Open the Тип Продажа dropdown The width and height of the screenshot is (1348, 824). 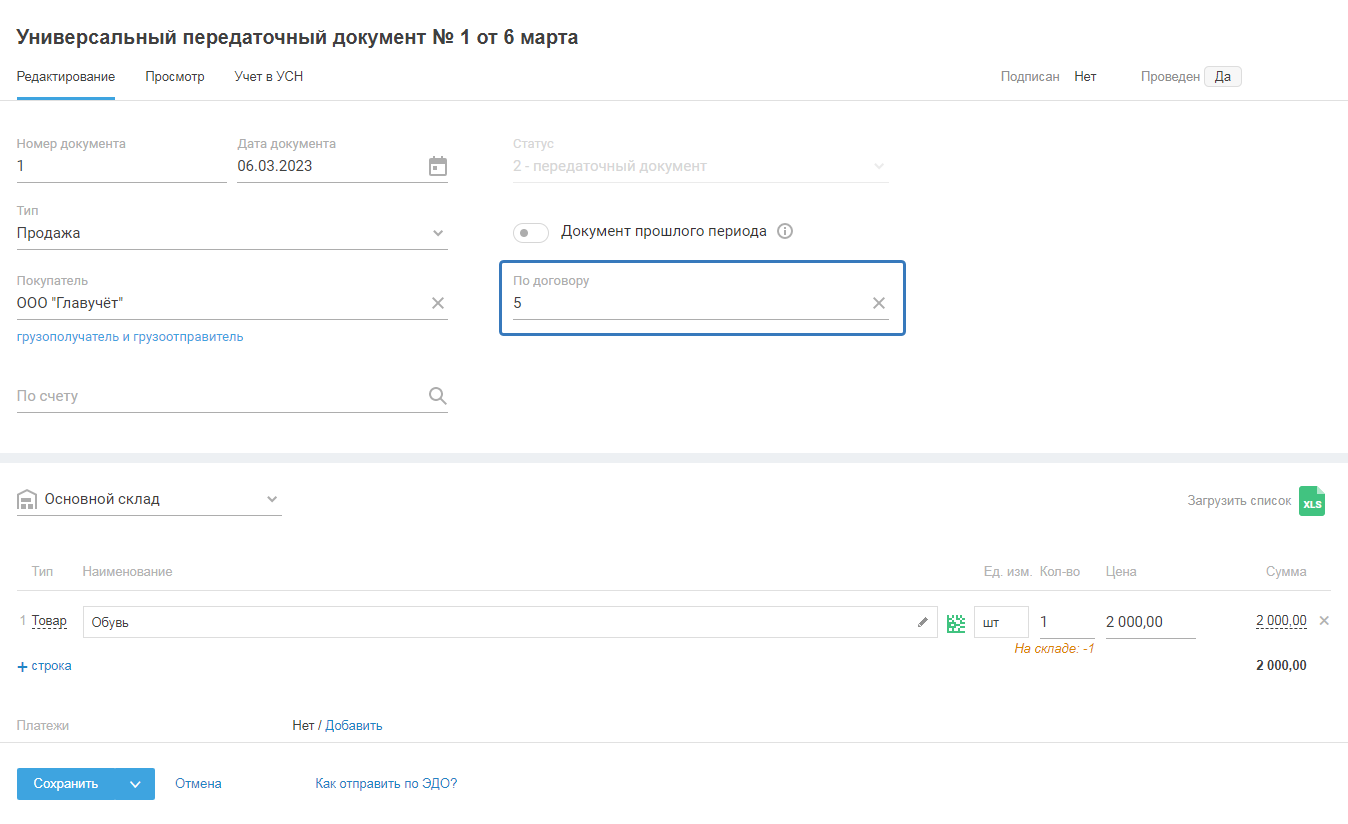coord(437,233)
